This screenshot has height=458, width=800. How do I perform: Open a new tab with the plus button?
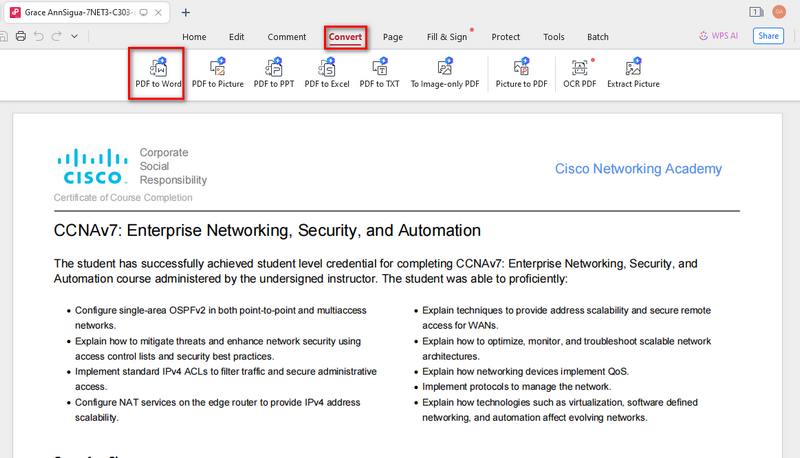click(x=186, y=12)
